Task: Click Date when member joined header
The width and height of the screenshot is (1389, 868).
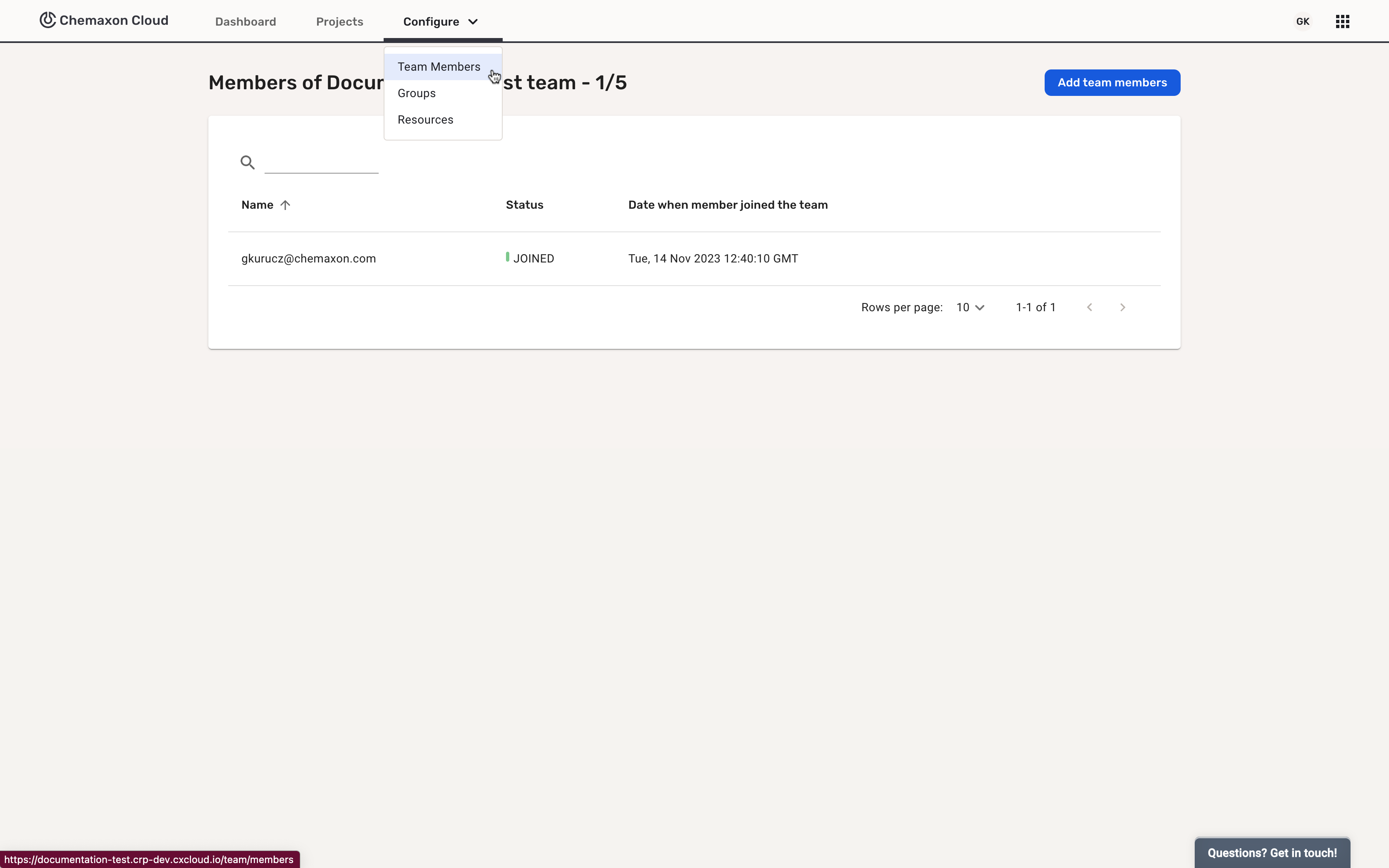Action: [727, 205]
